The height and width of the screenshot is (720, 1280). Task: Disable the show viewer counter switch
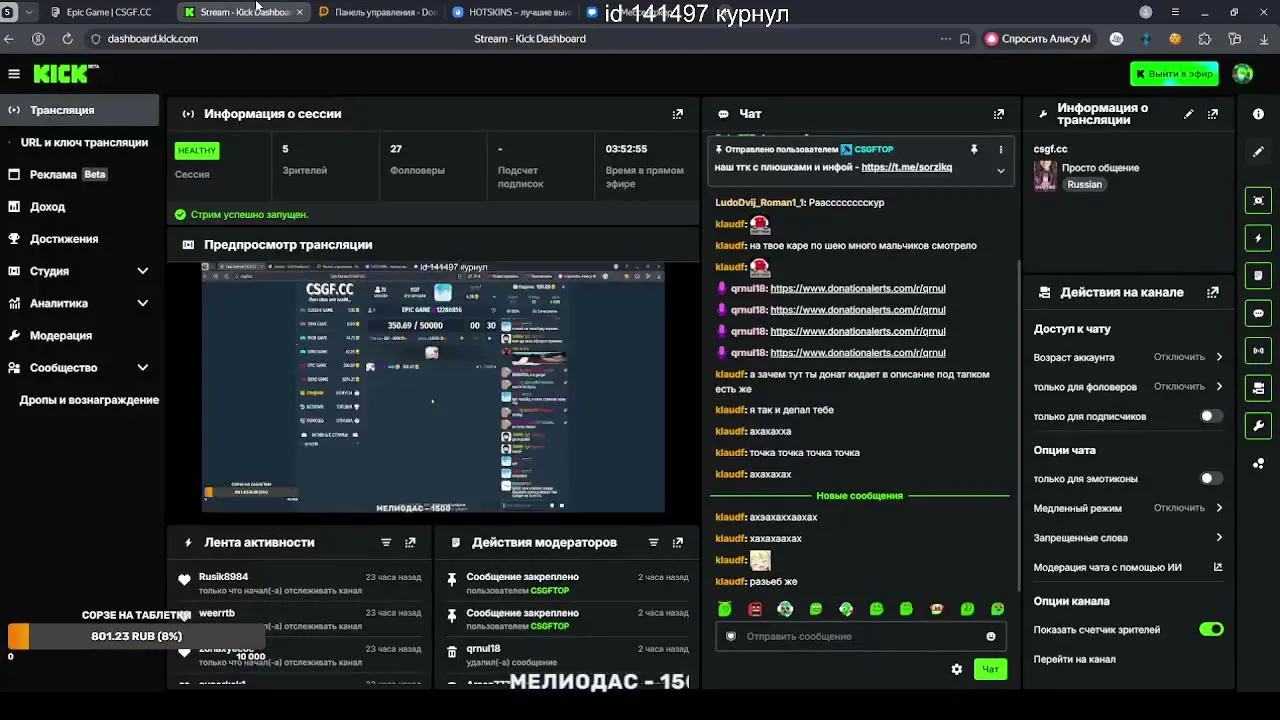(x=1211, y=630)
